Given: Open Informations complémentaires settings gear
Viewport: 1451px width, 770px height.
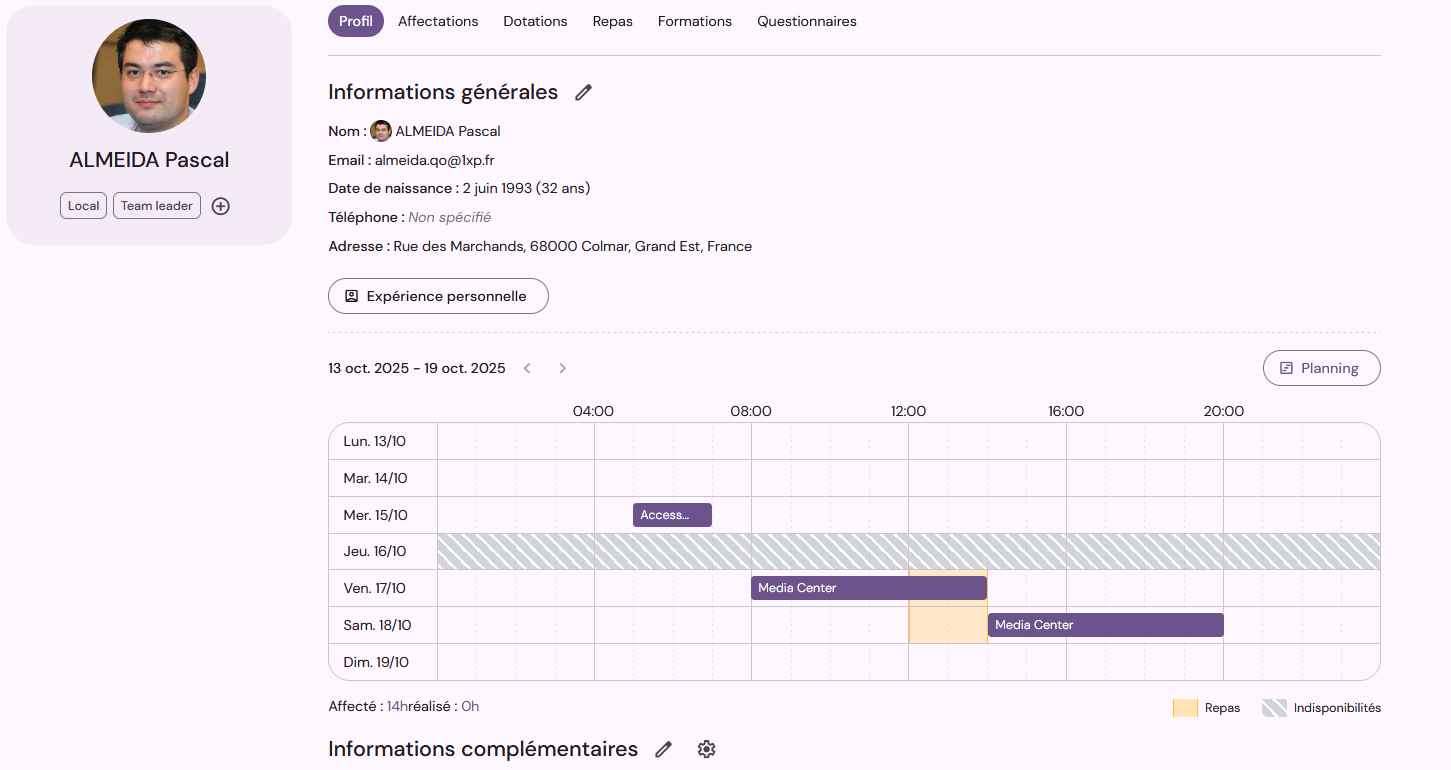Looking at the screenshot, I should pyautogui.click(x=706, y=749).
